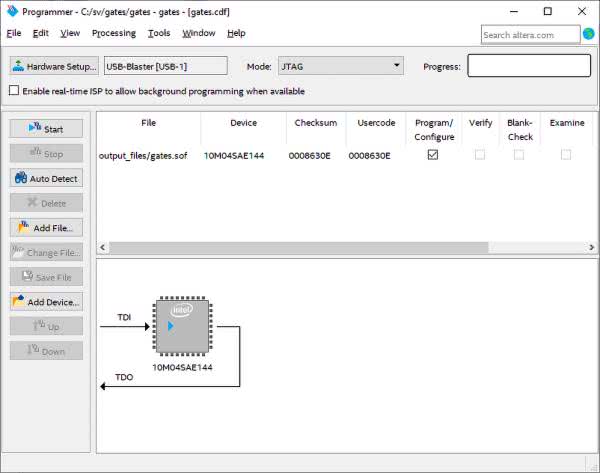The width and height of the screenshot is (600, 473).
Task: Click the Checksum column header
Action: click(x=315, y=123)
